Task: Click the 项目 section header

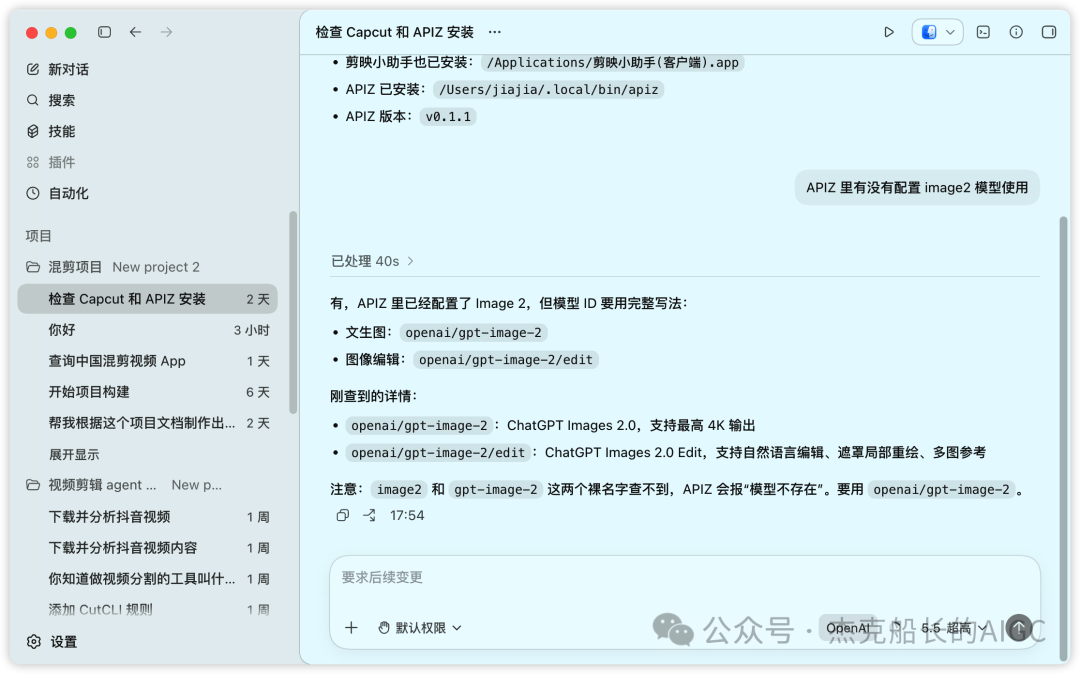Action: click(39, 236)
